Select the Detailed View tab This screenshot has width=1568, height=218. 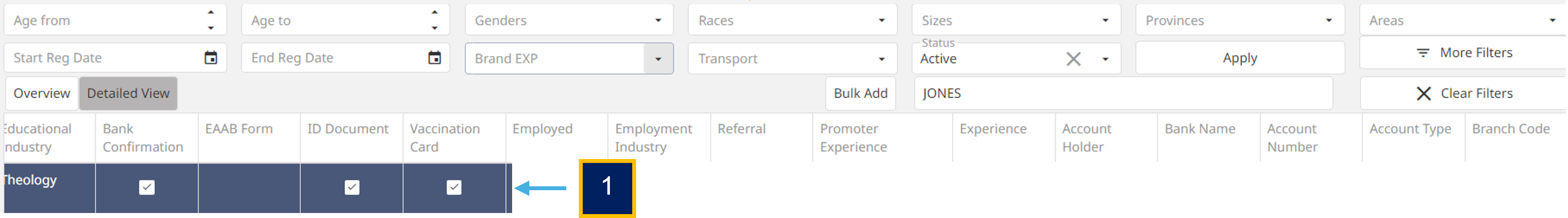click(x=128, y=94)
